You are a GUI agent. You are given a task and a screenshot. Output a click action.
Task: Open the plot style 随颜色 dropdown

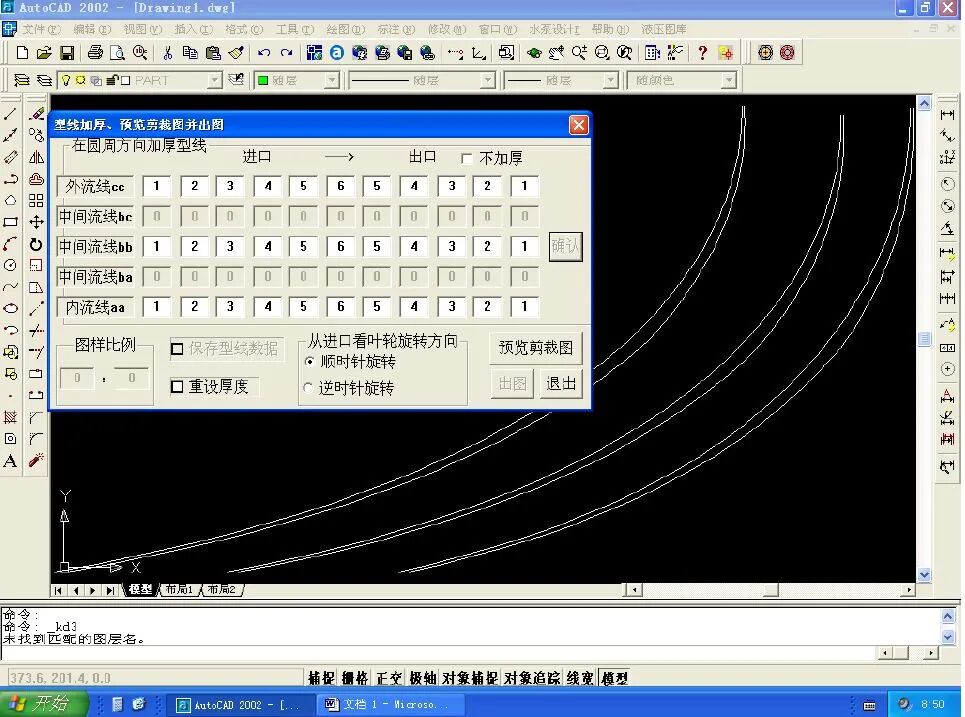point(729,80)
